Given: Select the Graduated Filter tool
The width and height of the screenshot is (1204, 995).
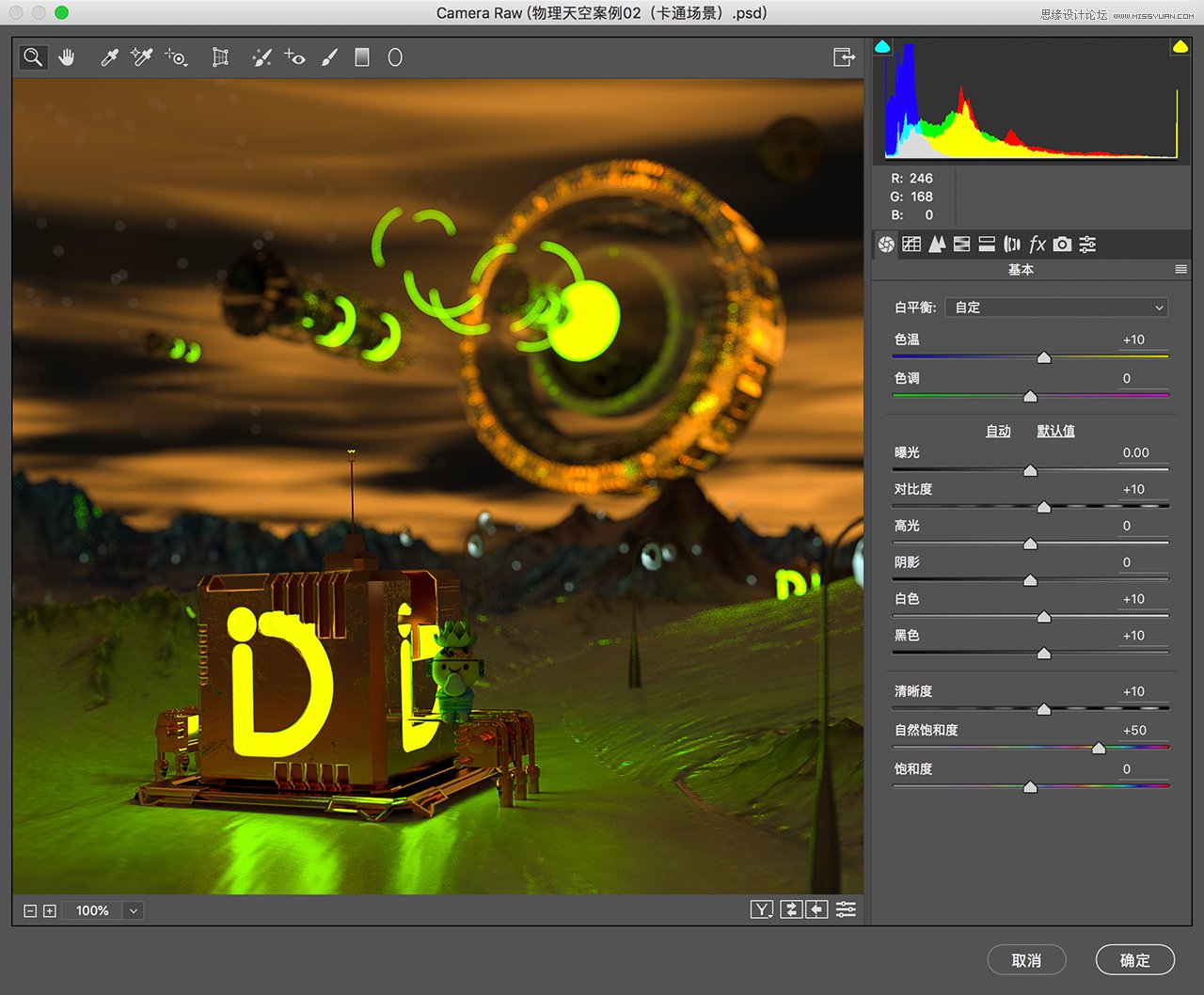Looking at the screenshot, I should [x=361, y=56].
